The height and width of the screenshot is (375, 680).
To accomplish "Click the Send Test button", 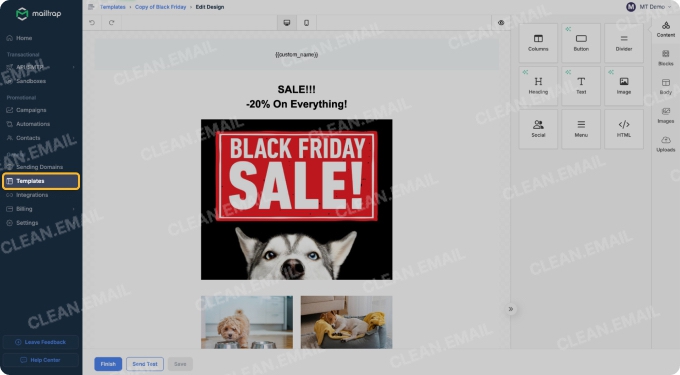I will coord(145,364).
